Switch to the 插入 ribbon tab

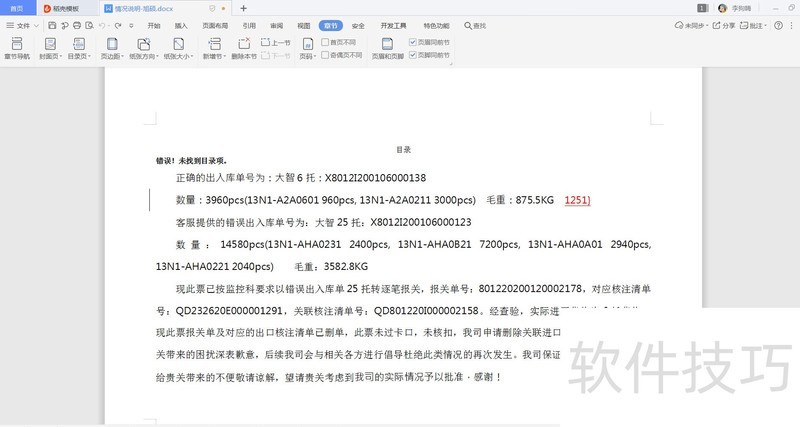click(x=181, y=26)
